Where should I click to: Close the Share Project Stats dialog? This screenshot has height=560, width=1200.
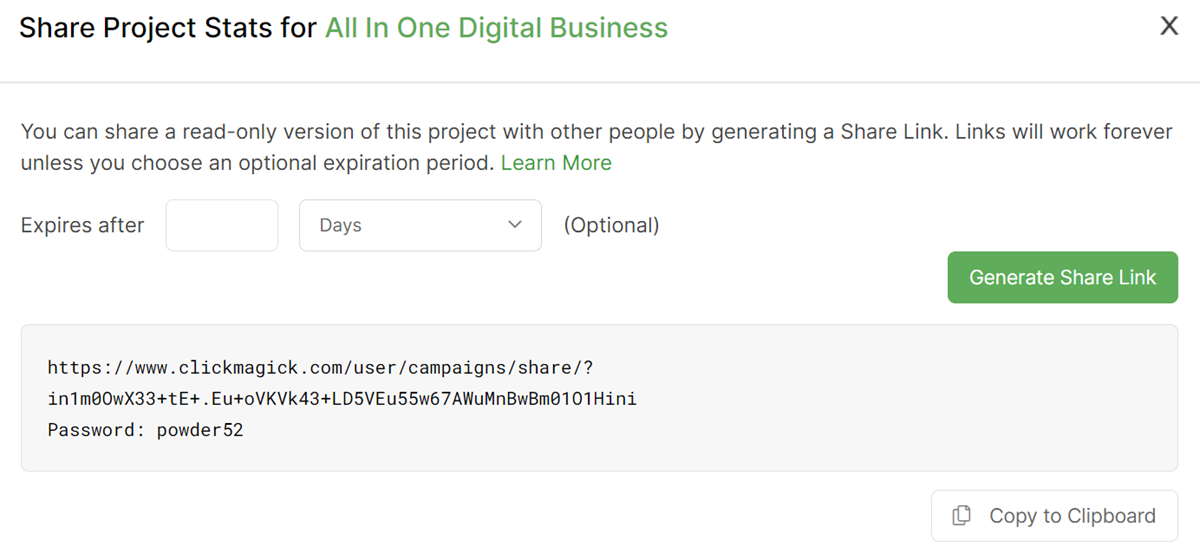(1169, 26)
